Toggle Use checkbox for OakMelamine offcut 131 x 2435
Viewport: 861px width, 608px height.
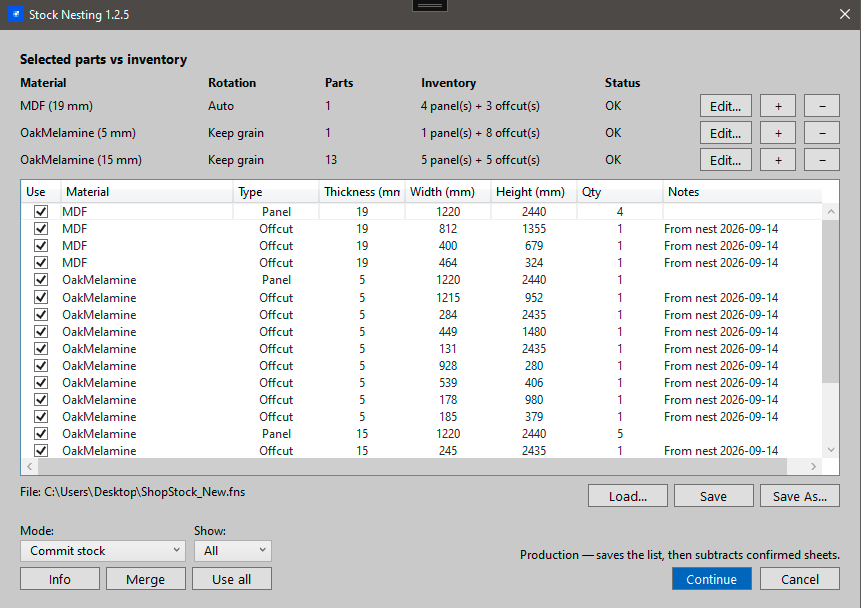pyautogui.click(x=41, y=348)
